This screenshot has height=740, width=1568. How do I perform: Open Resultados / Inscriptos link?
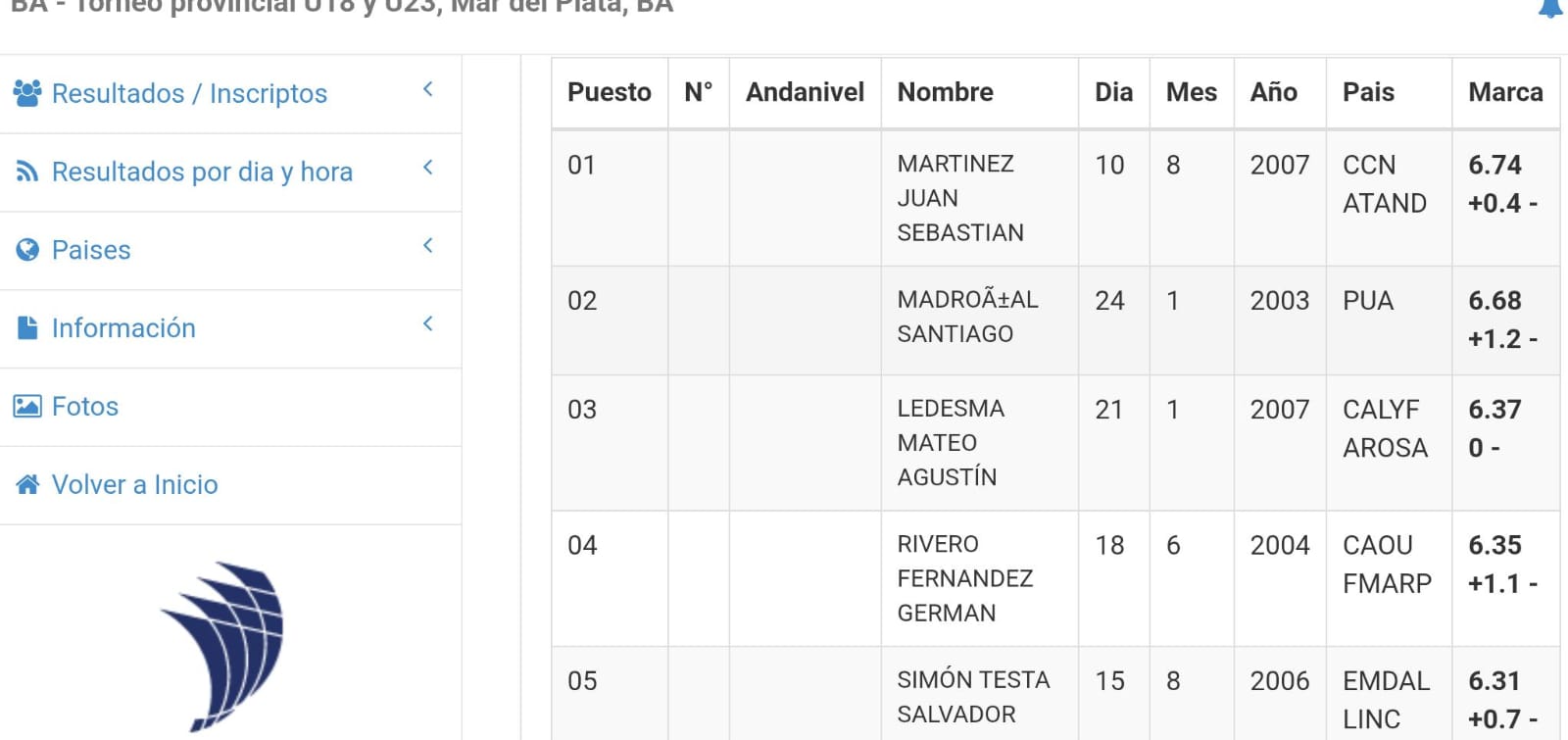click(x=230, y=94)
